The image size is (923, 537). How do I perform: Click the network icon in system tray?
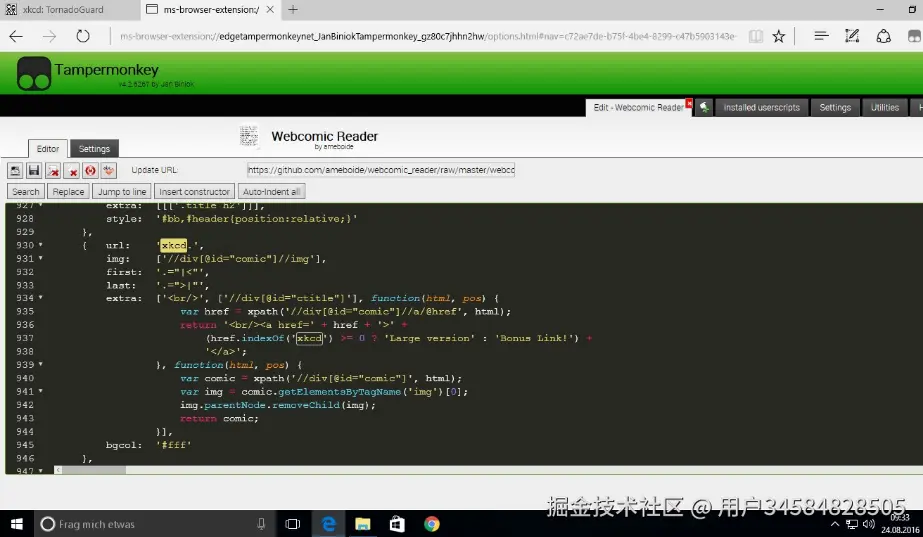point(852,524)
